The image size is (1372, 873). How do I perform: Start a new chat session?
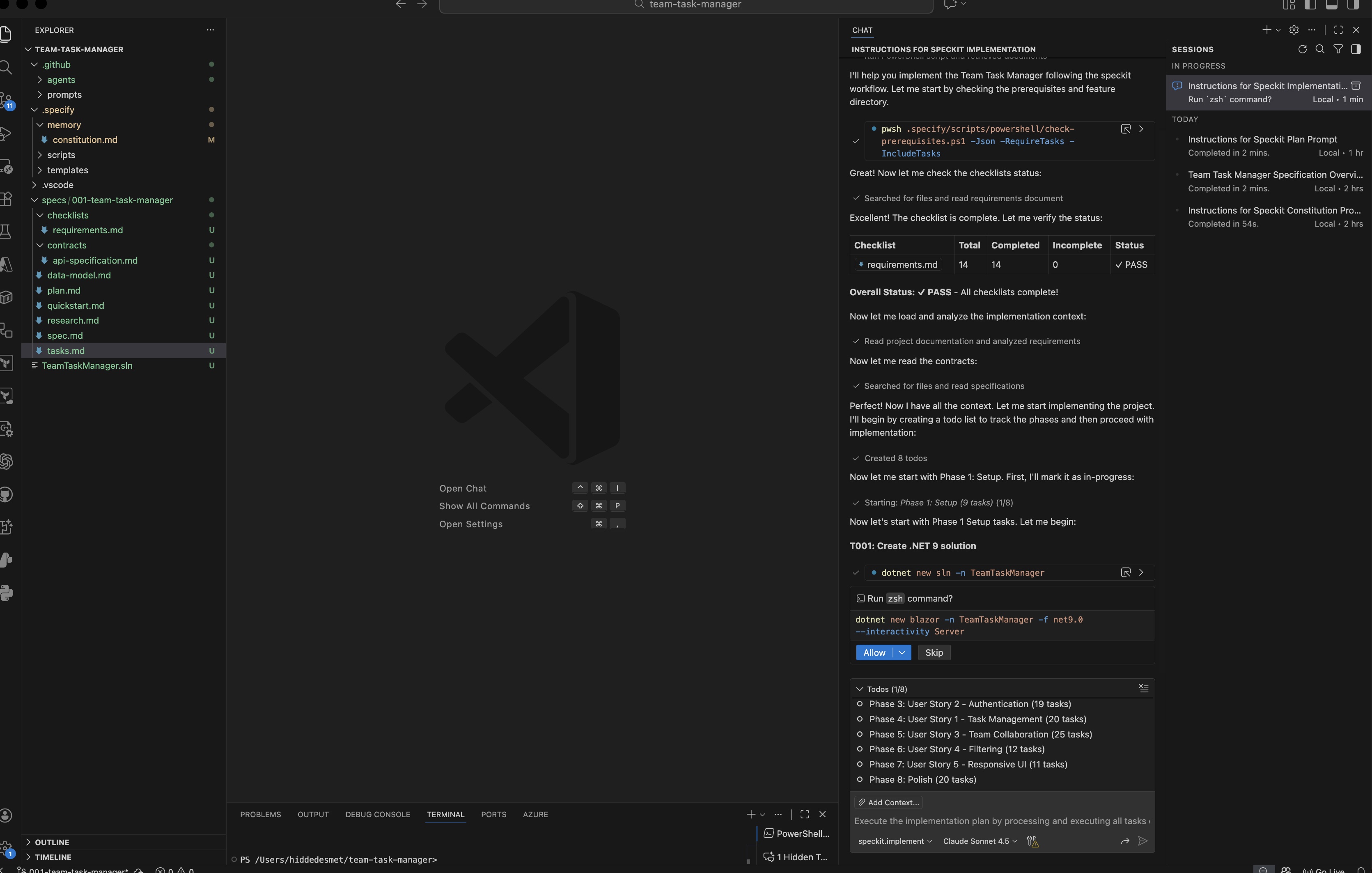pos(1267,30)
